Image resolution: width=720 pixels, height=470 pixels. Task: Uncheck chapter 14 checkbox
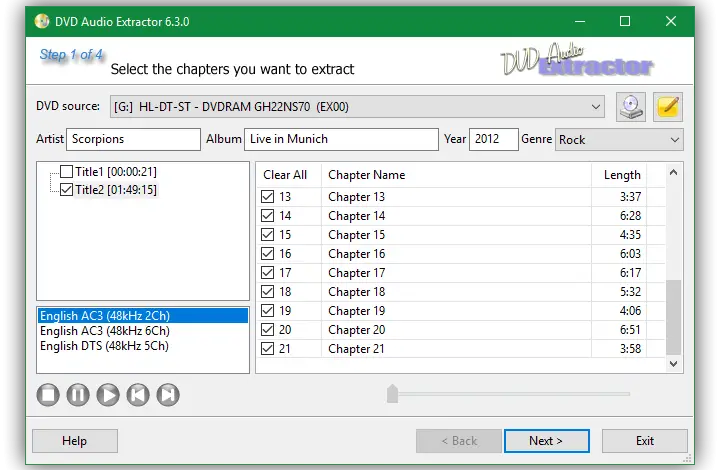[x=267, y=215]
